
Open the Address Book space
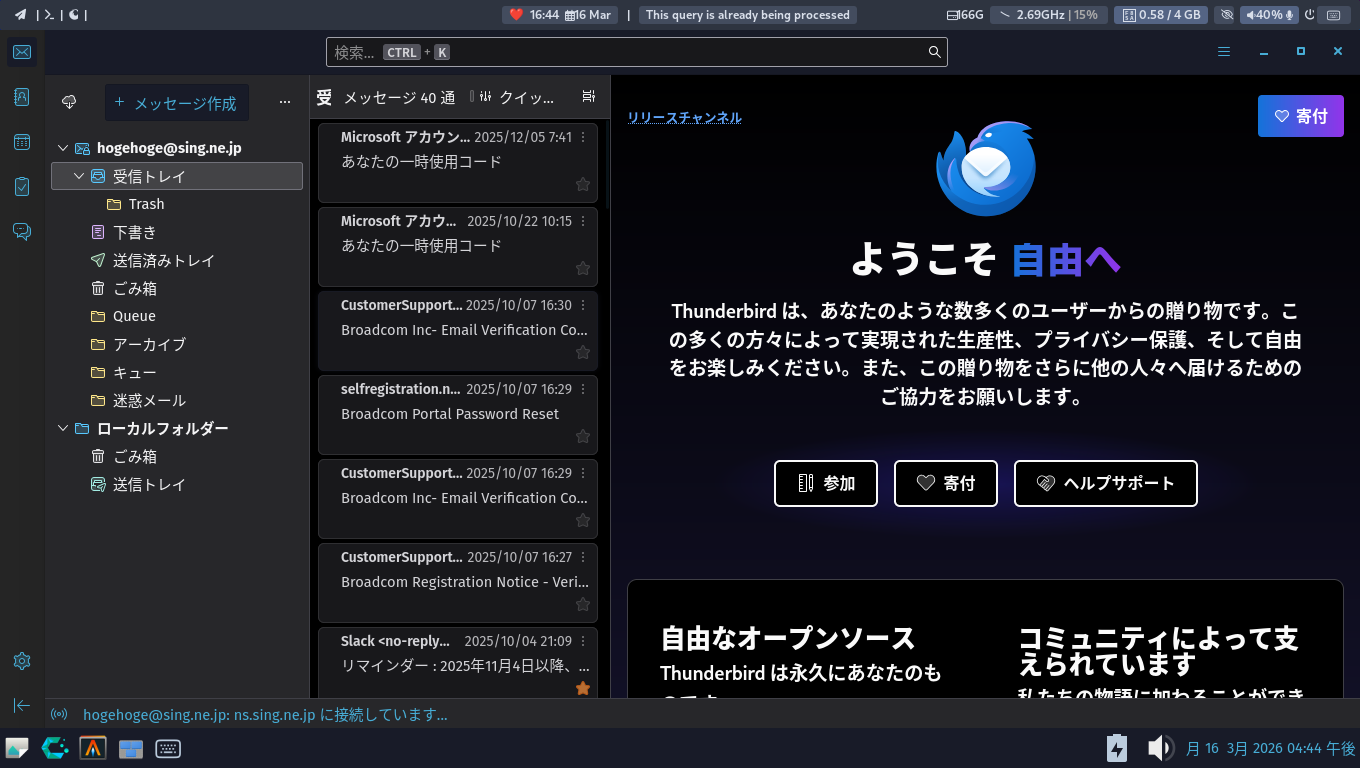(x=22, y=97)
